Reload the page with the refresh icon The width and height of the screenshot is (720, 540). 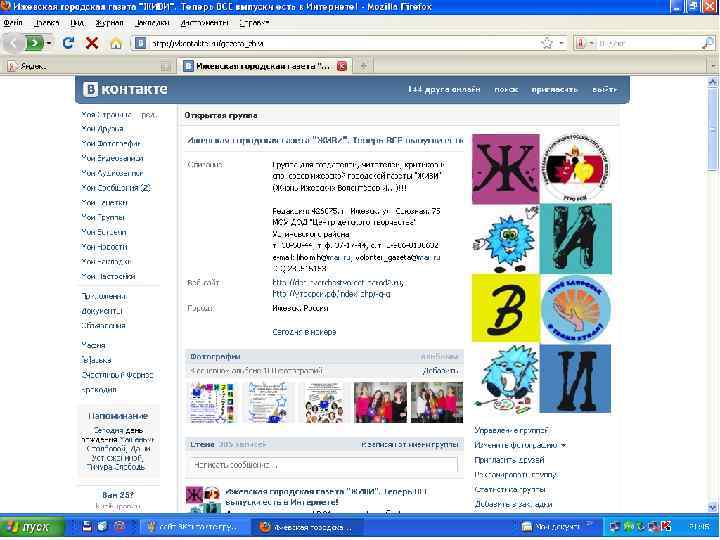click(x=69, y=43)
